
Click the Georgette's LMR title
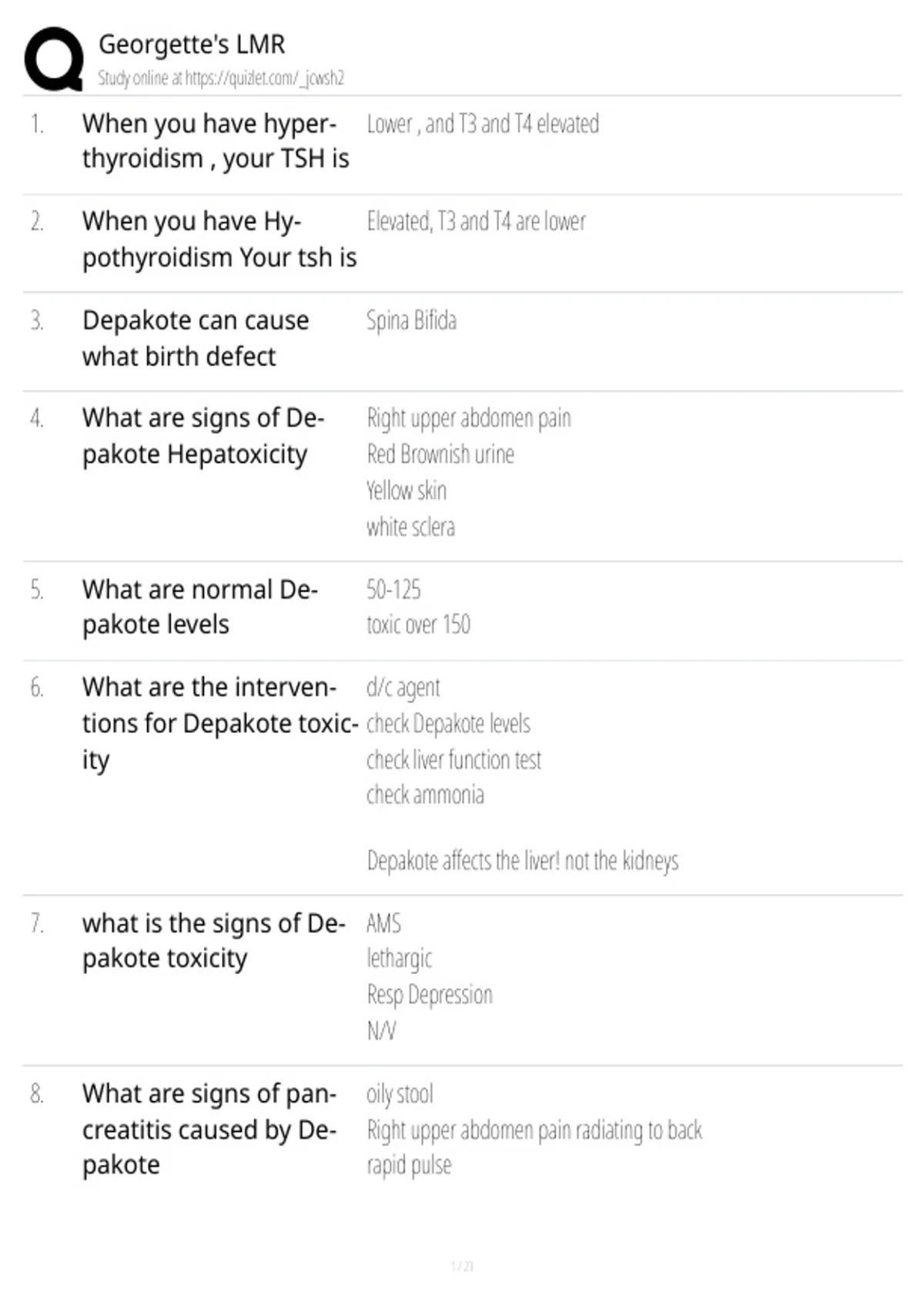pyautogui.click(x=192, y=44)
